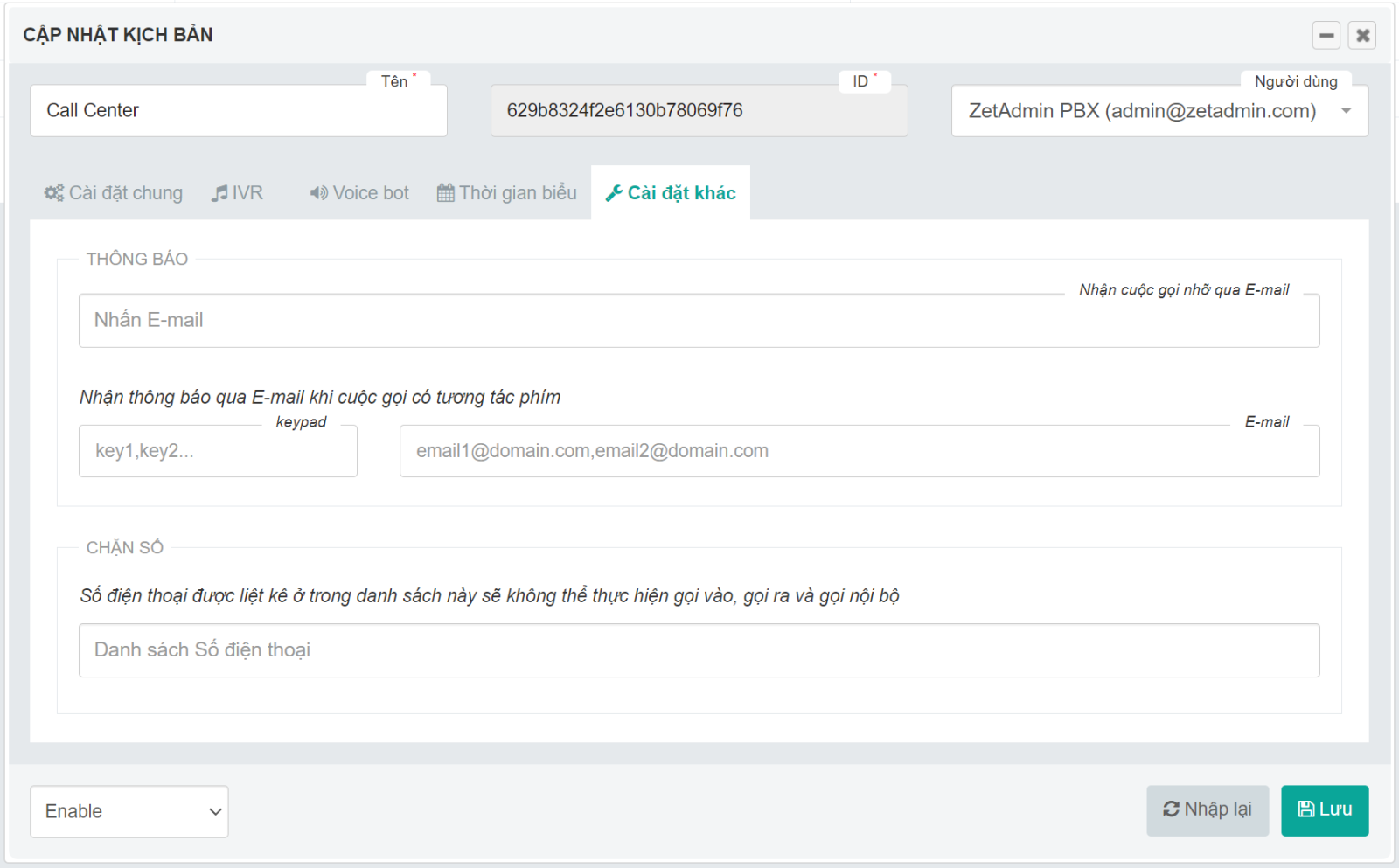The height and width of the screenshot is (868, 1399).
Task: Click the ID field with the hash value
Action: pos(699,111)
